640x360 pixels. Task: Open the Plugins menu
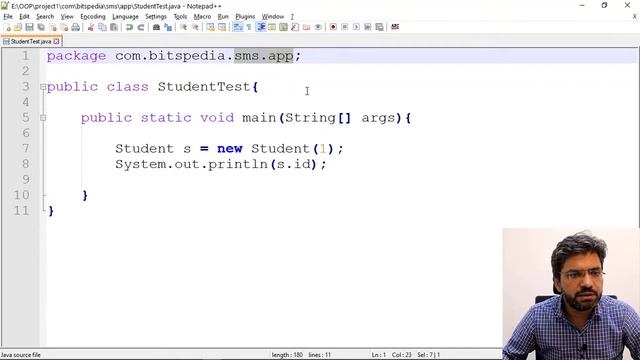tap(245, 17)
